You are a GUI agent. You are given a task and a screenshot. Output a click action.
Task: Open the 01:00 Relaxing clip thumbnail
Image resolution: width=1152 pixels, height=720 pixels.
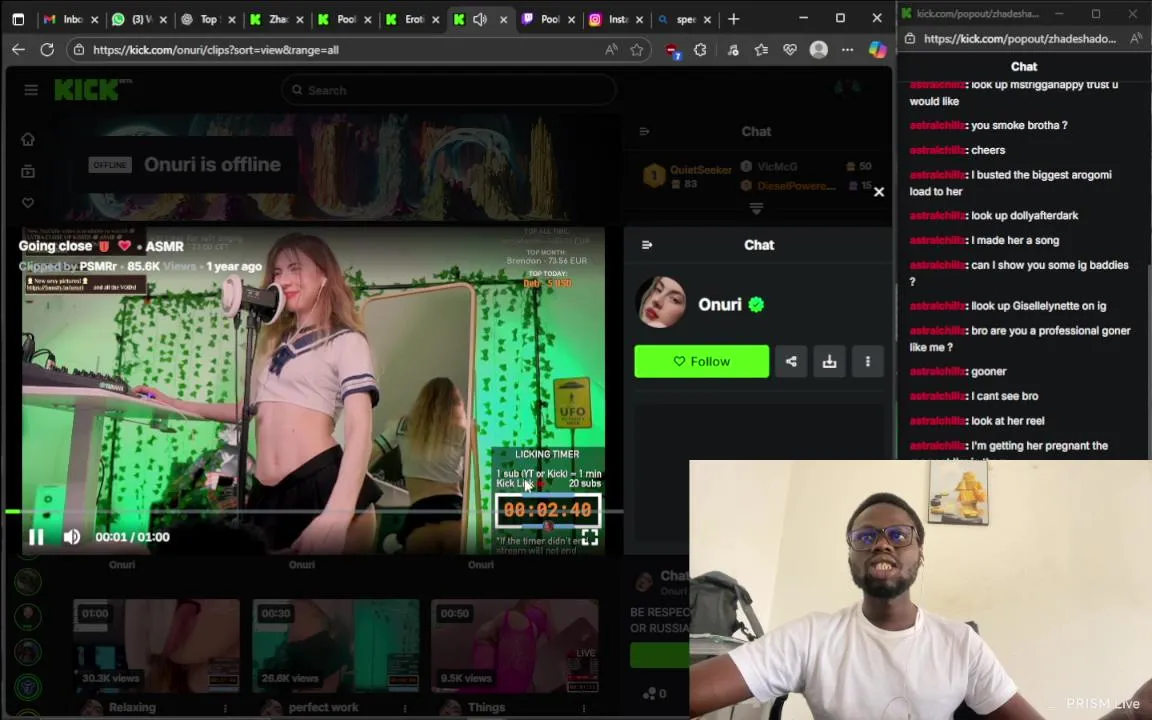click(x=156, y=646)
